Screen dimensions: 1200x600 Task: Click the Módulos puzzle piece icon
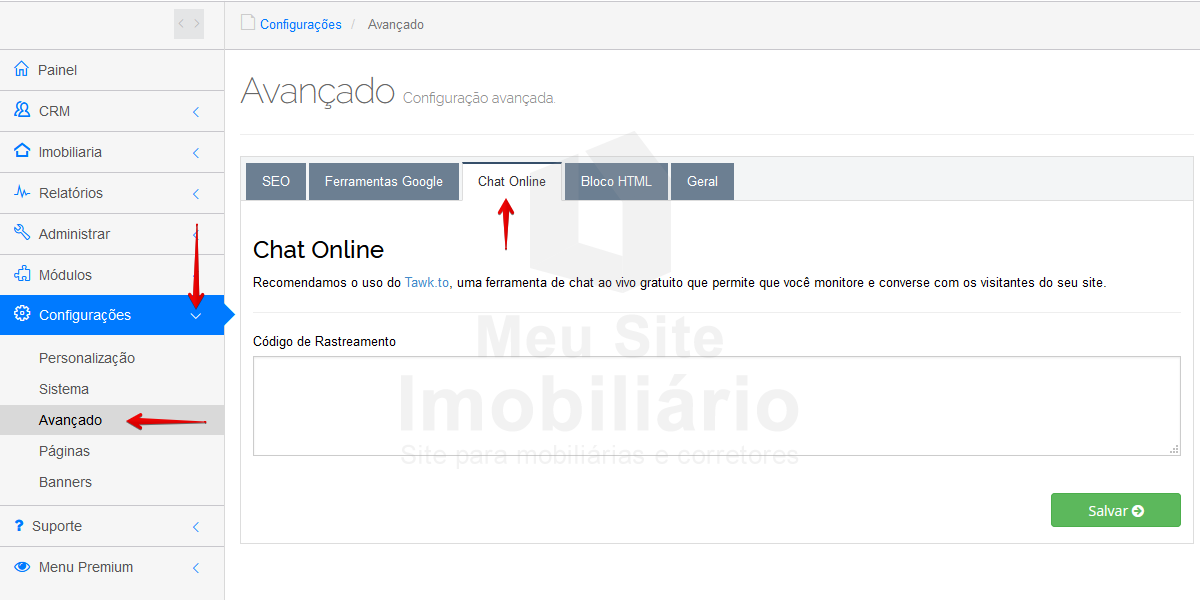[x=22, y=275]
